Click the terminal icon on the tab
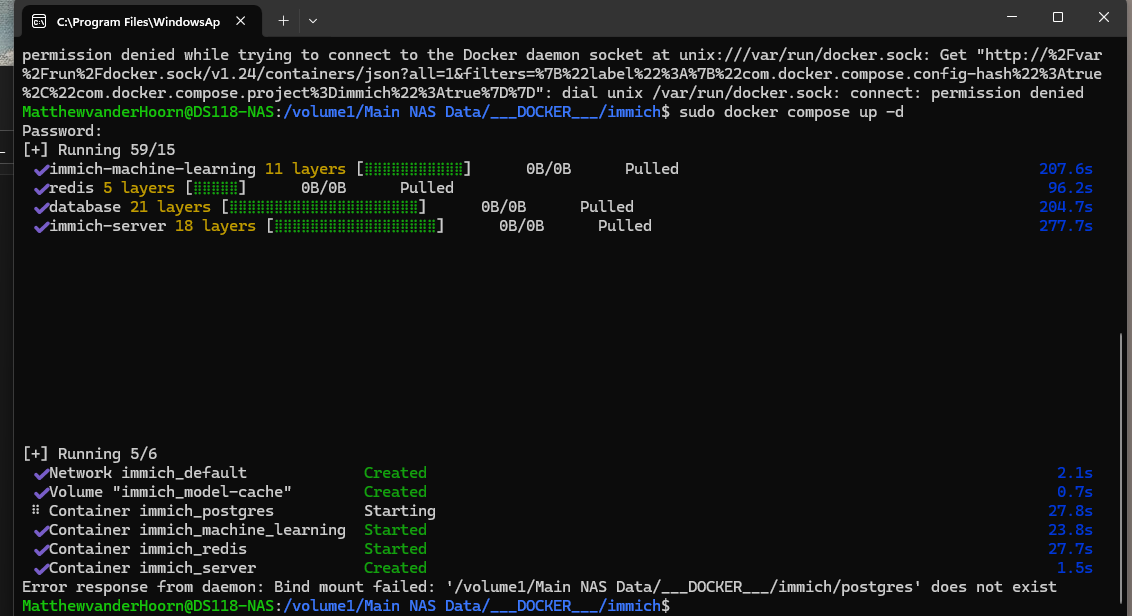 (39, 22)
